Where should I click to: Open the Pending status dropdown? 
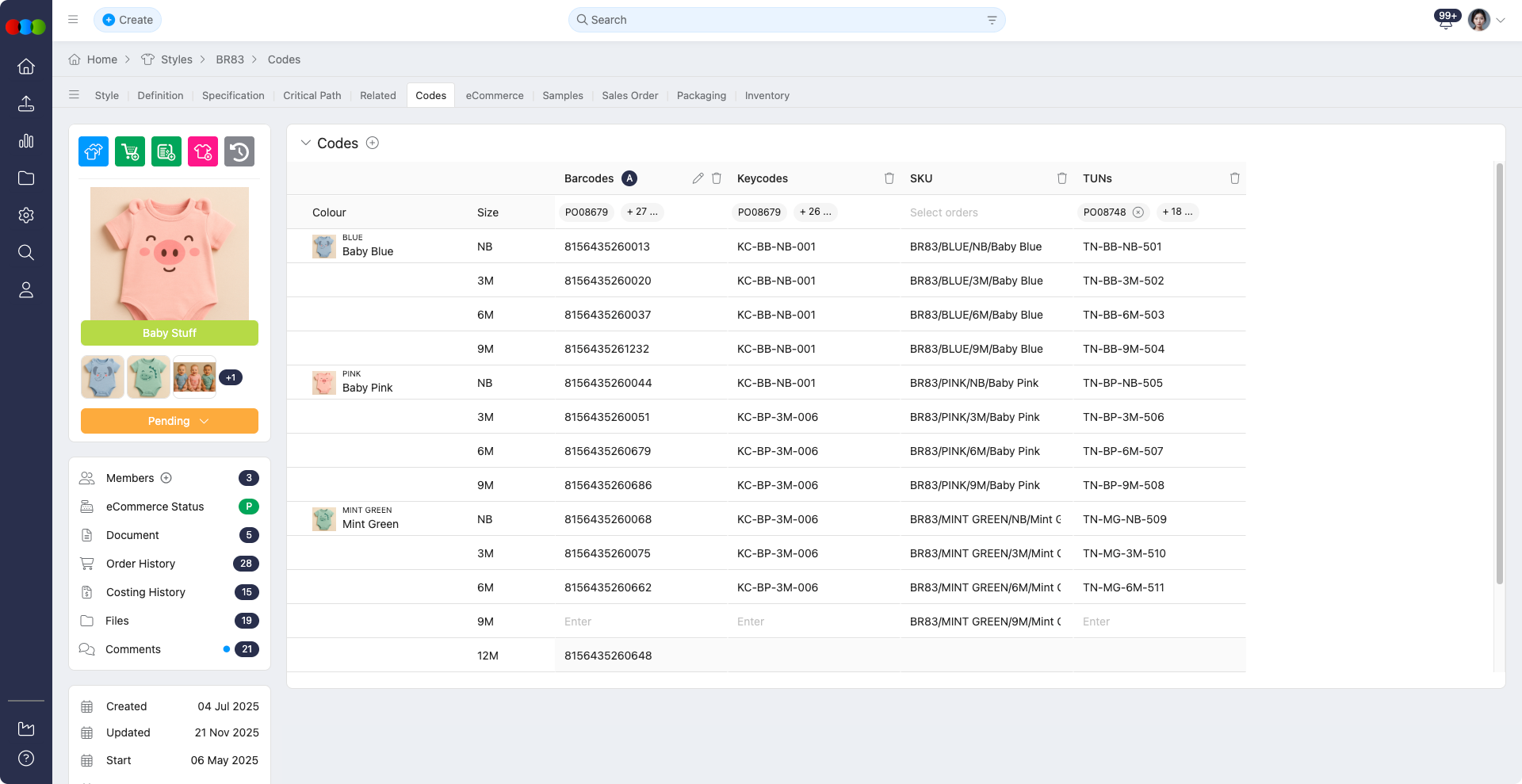[x=170, y=421]
